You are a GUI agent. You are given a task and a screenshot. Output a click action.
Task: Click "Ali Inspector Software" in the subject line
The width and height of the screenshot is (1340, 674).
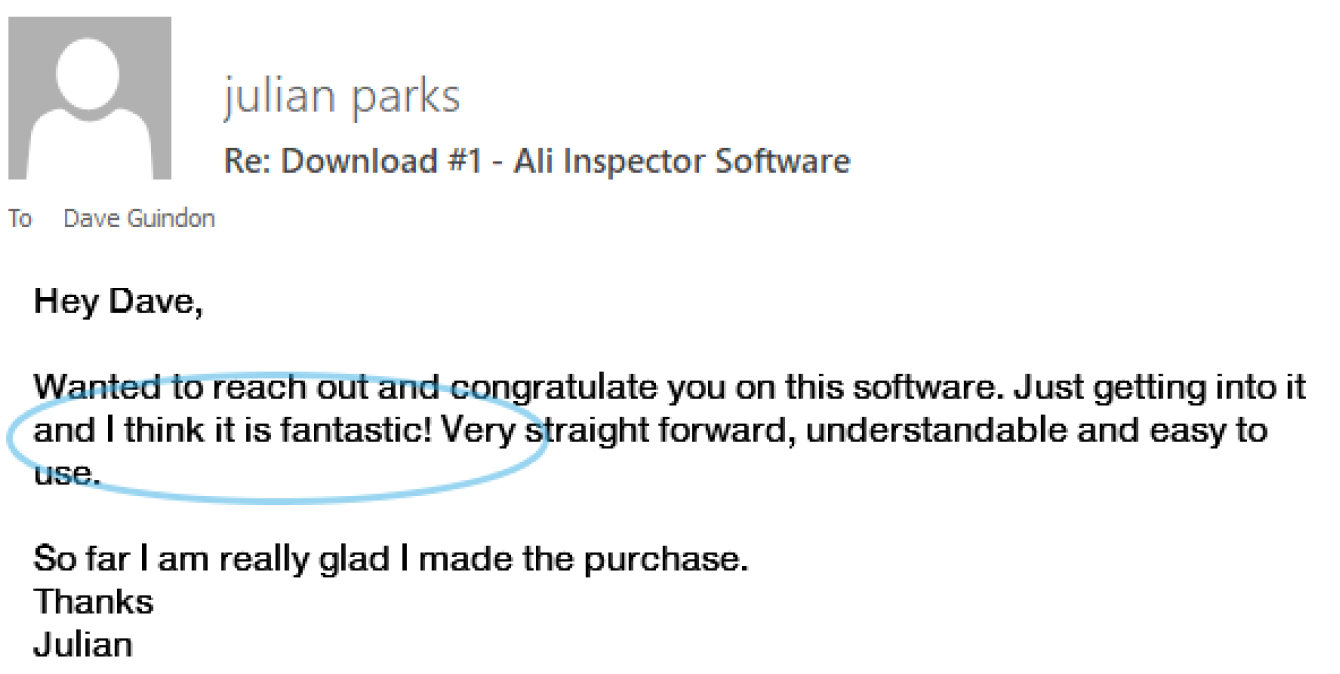tap(681, 161)
